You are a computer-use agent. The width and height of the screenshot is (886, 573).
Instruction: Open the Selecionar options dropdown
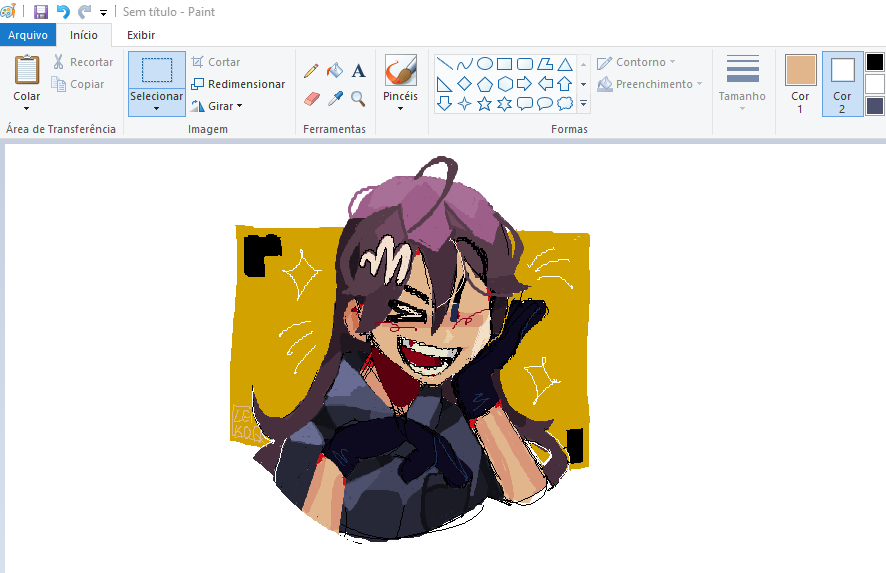pyautogui.click(x=157, y=102)
